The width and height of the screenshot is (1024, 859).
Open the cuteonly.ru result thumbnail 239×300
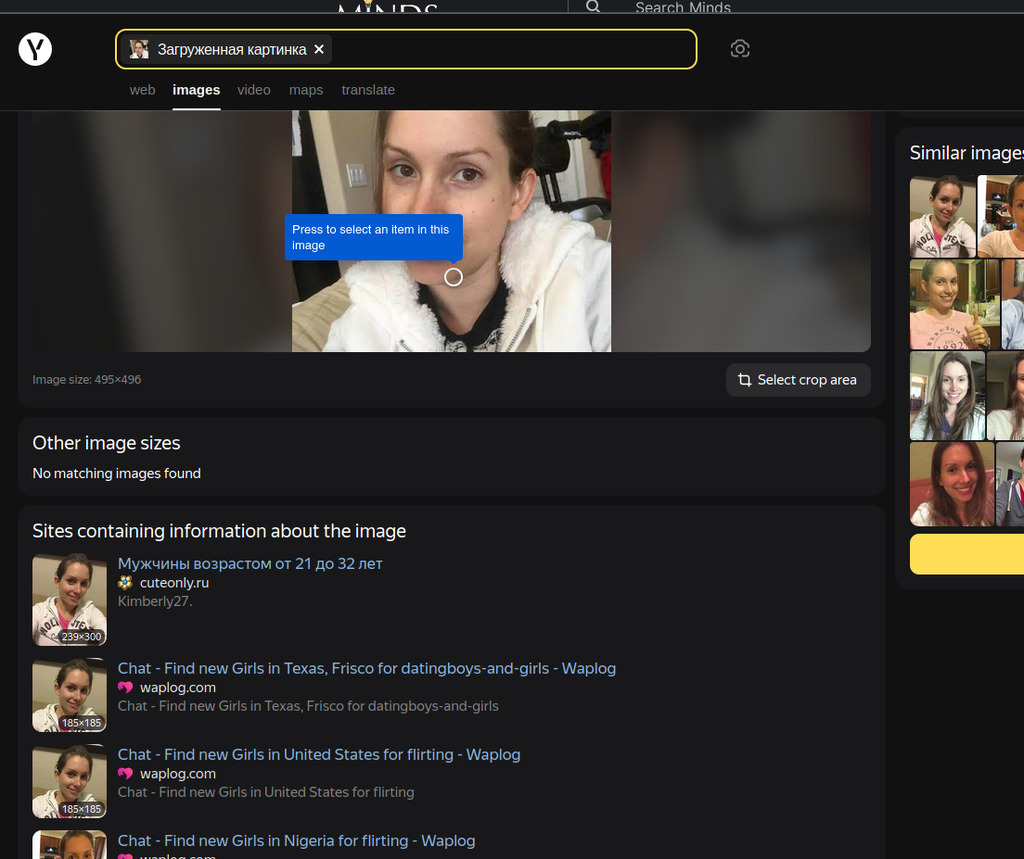[x=69, y=600]
